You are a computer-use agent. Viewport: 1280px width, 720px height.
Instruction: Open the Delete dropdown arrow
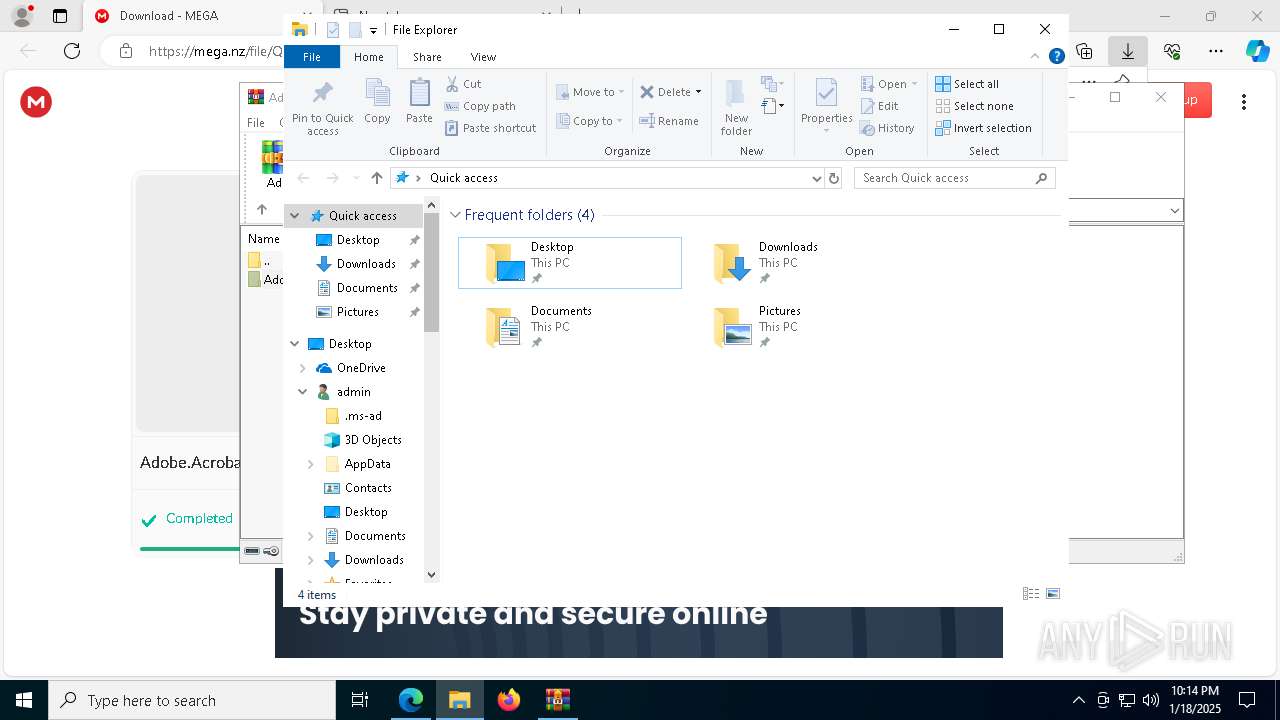pyautogui.click(x=698, y=92)
